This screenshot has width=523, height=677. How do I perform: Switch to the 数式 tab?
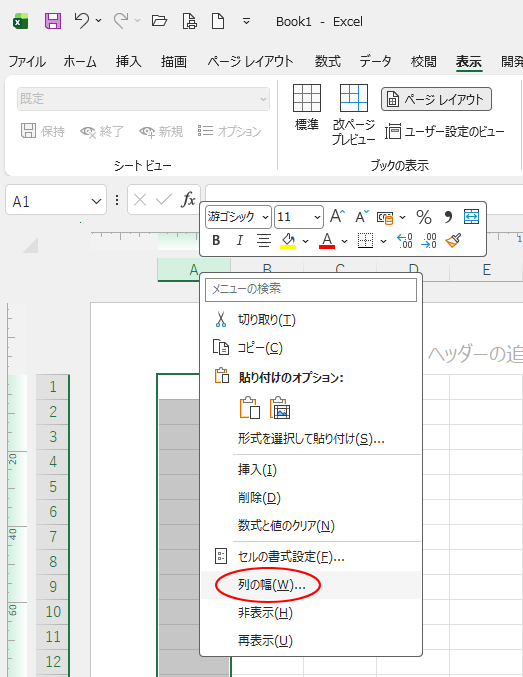click(327, 61)
